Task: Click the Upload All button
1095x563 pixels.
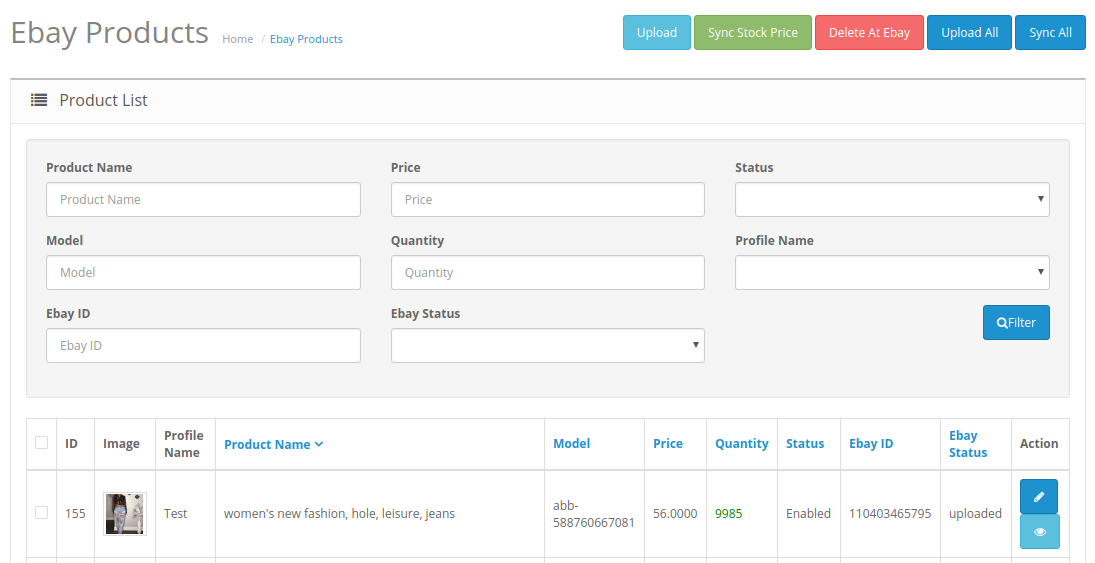Action: point(969,32)
